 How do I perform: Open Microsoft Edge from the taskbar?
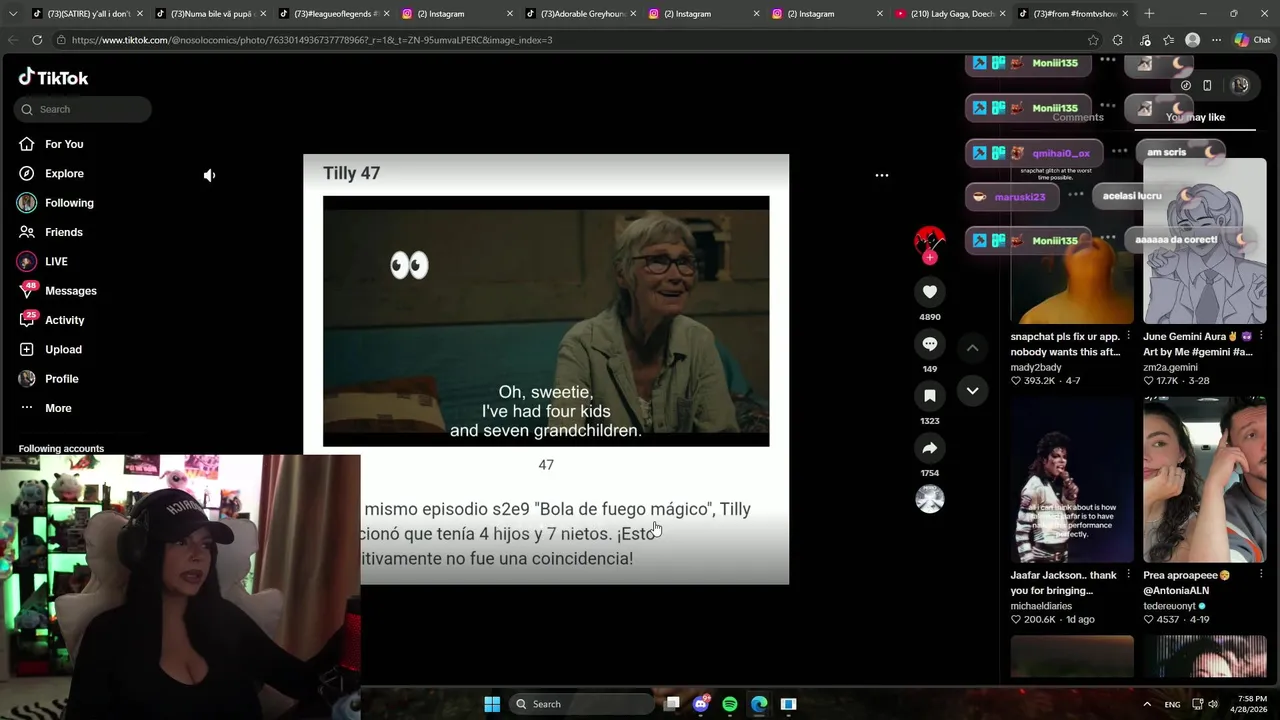pos(759,704)
